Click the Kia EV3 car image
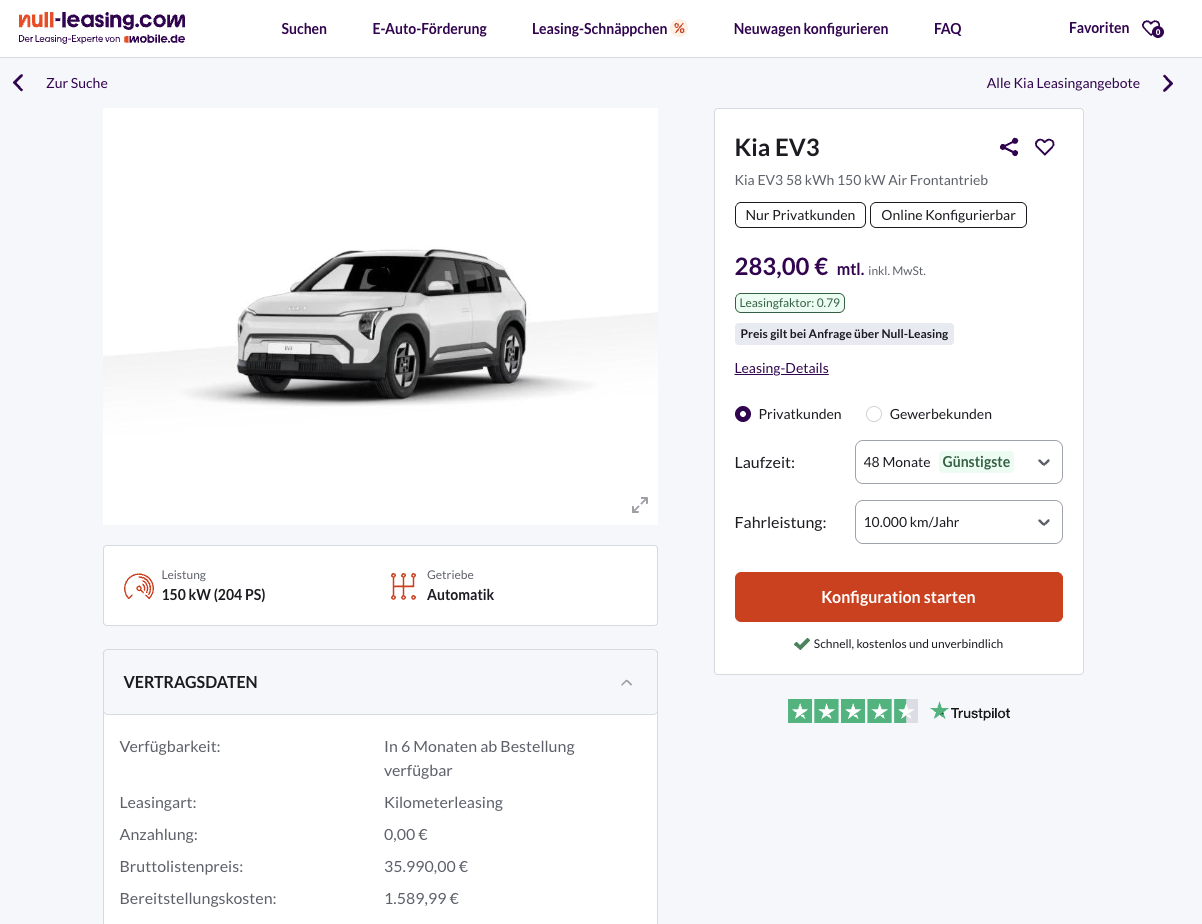This screenshot has width=1202, height=924. pos(380,320)
